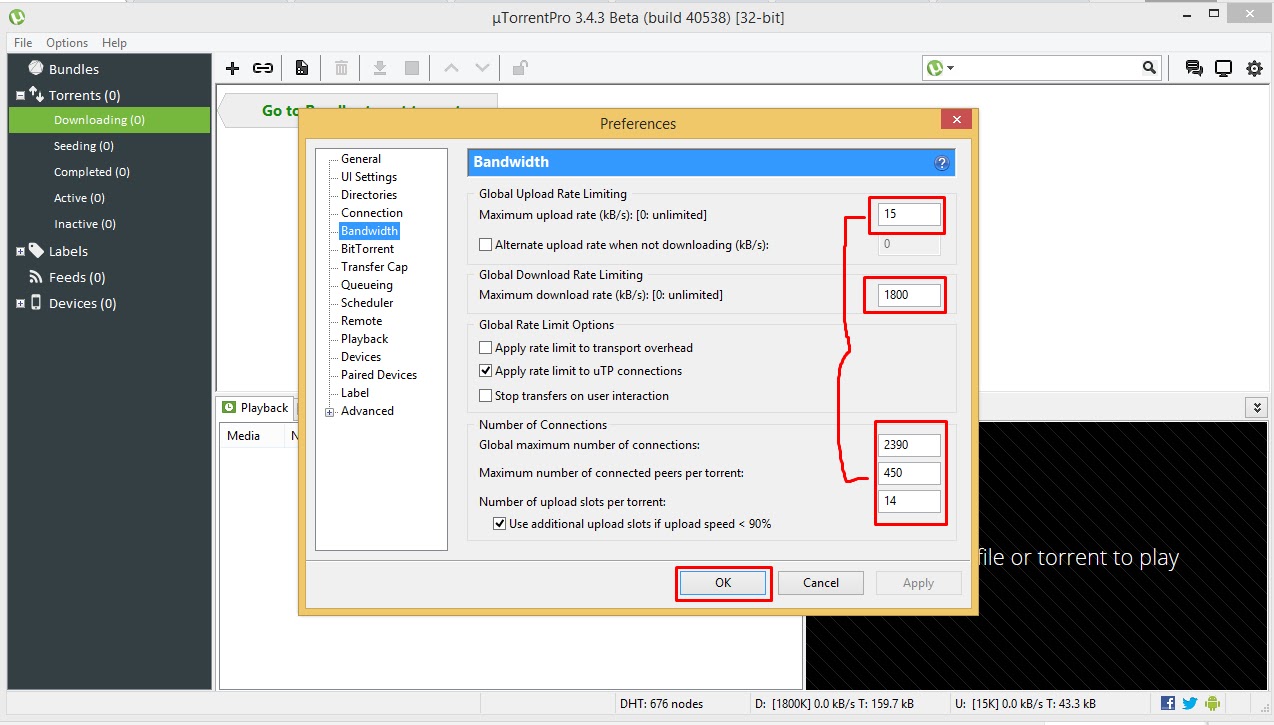Click the Remove torrent trash icon

click(341, 68)
